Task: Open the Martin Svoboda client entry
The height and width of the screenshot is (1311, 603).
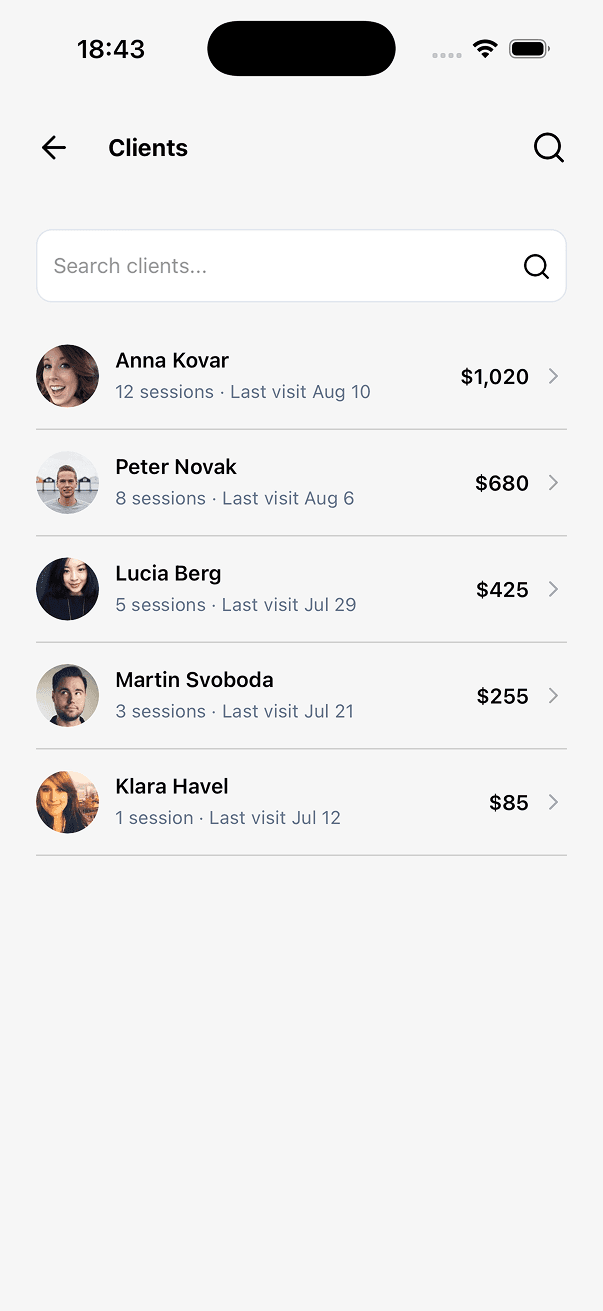Action: point(301,696)
